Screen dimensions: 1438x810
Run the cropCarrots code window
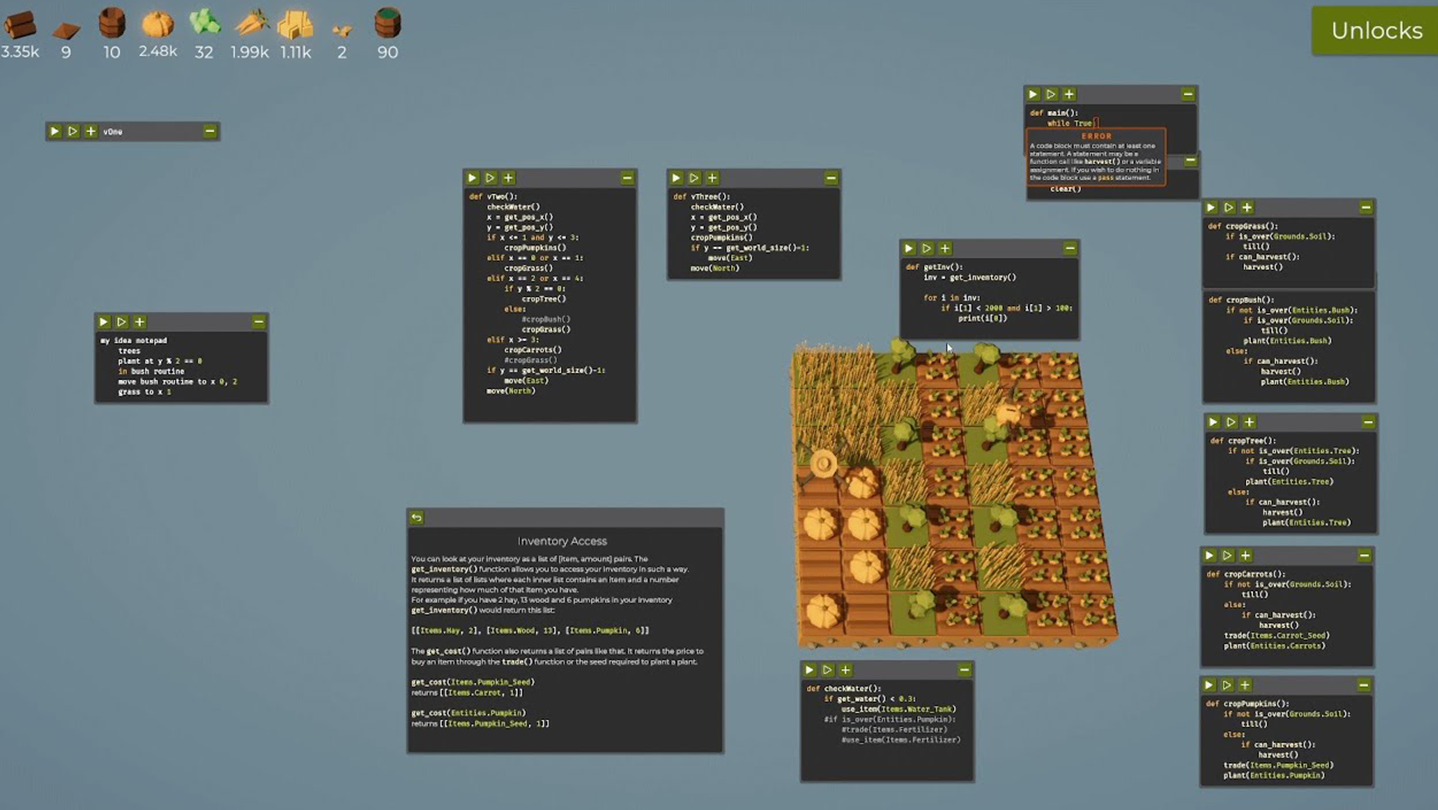(x=1209, y=555)
